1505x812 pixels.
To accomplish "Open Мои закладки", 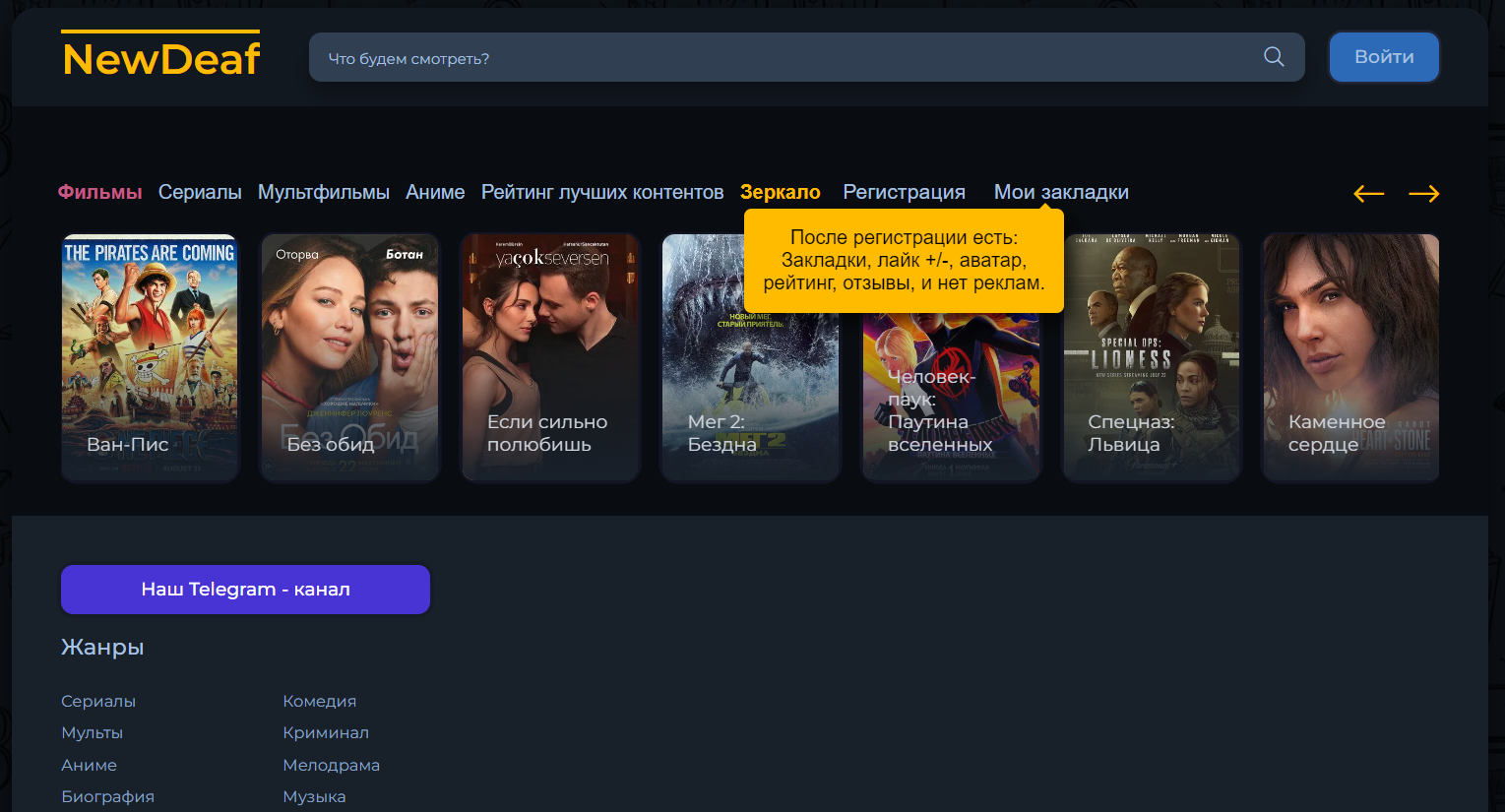I will coord(1061,192).
